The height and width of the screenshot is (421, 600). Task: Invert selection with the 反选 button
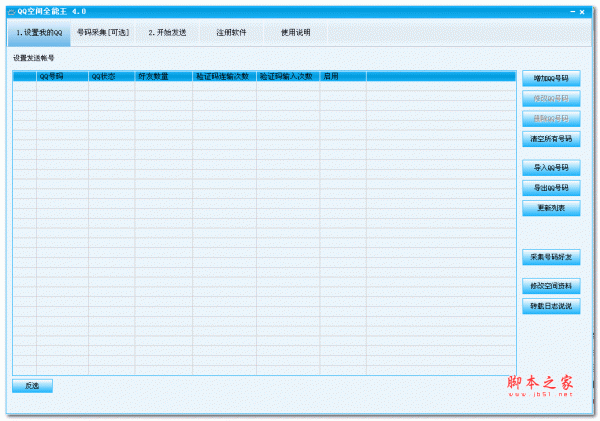[33, 386]
